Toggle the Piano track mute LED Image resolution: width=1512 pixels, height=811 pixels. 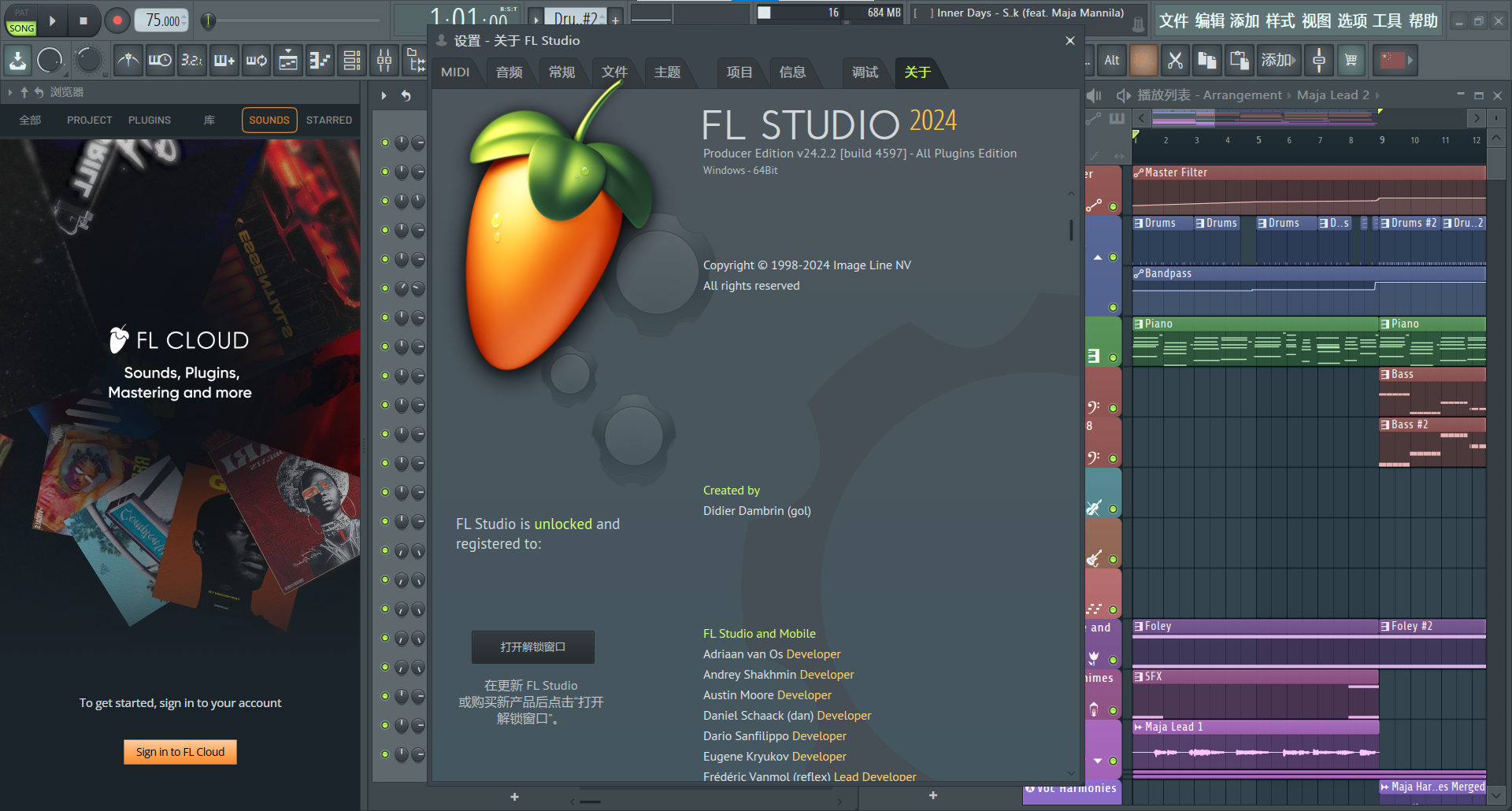(1113, 358)
